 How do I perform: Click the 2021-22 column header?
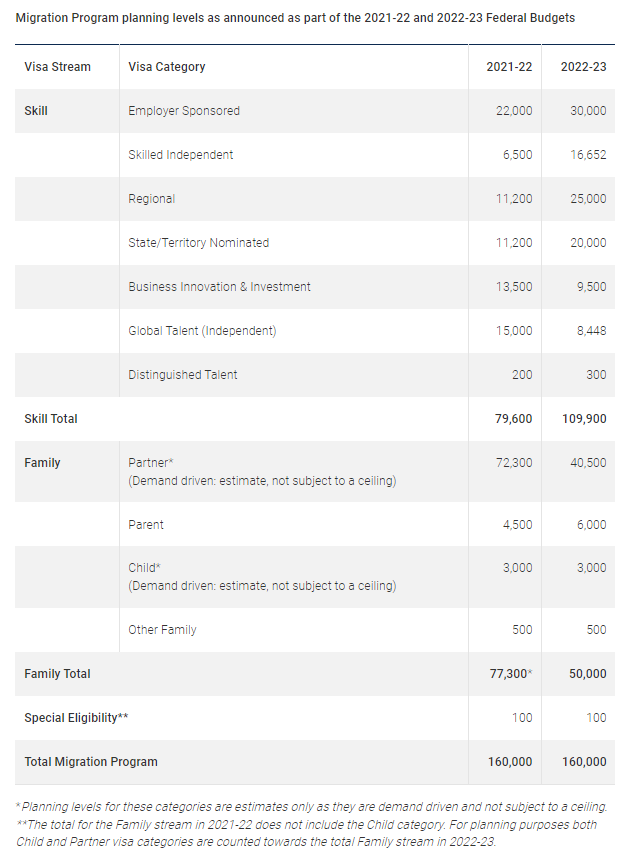[509, 67]
